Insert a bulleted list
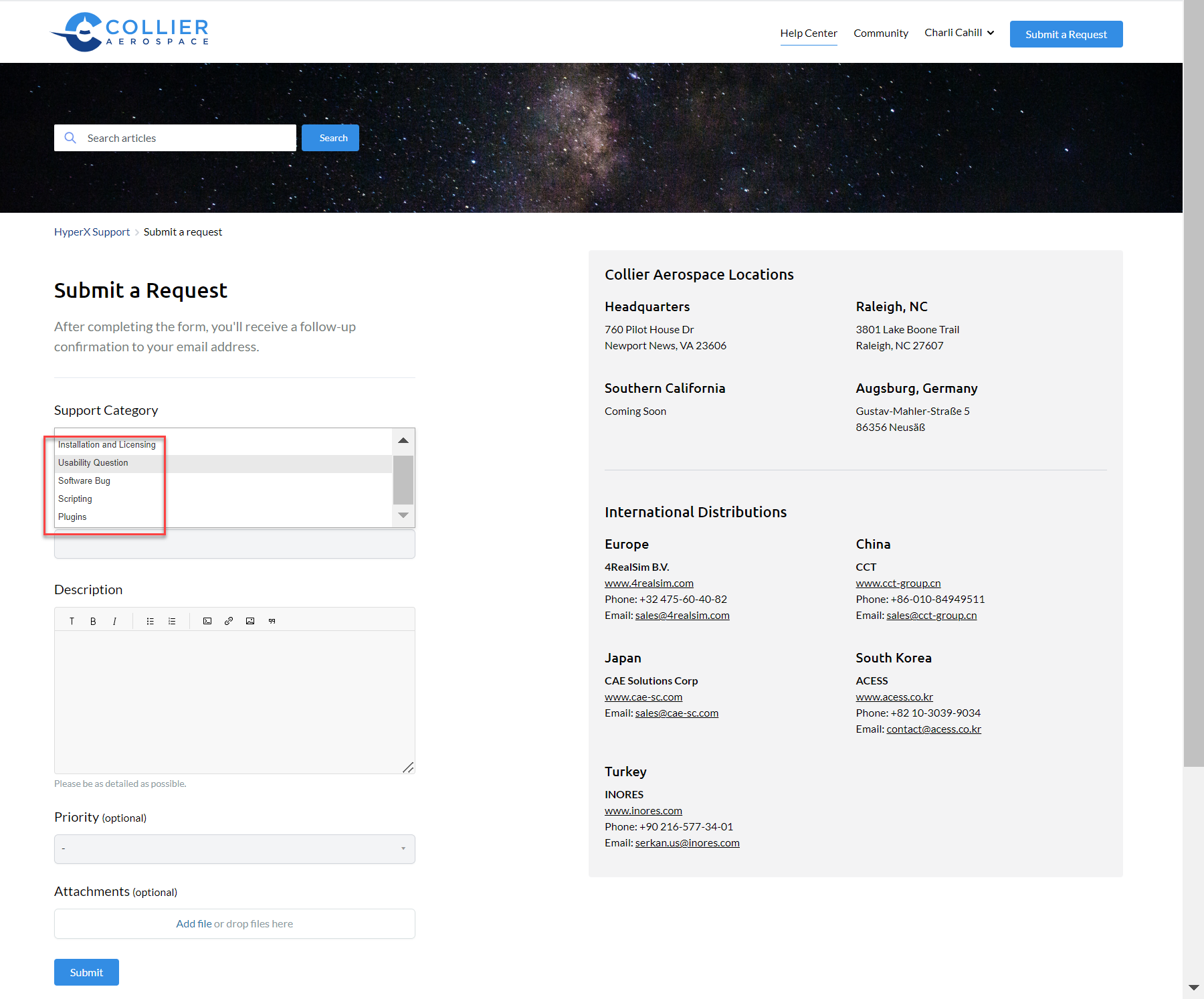Viewport: 1204px width, 999px height. 150,621
